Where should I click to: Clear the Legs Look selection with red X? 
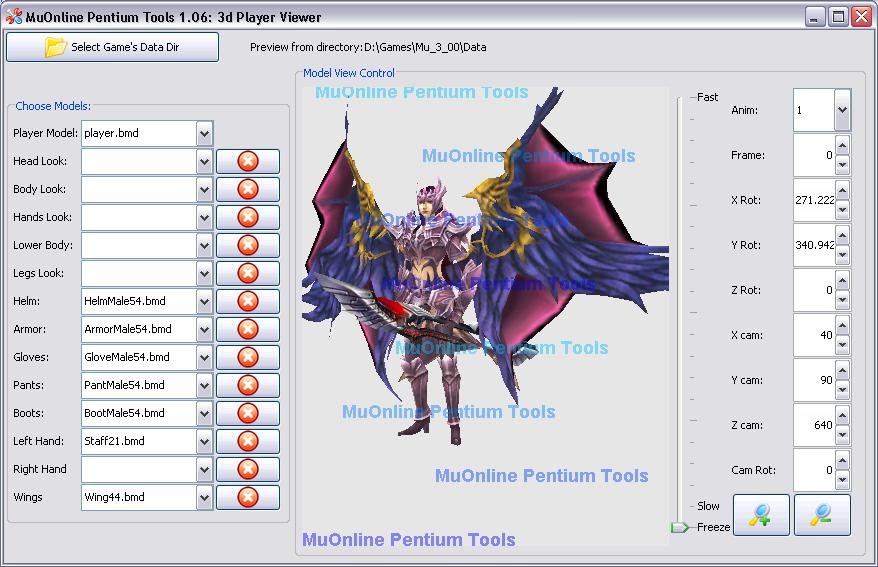click(x=247, y=273)
